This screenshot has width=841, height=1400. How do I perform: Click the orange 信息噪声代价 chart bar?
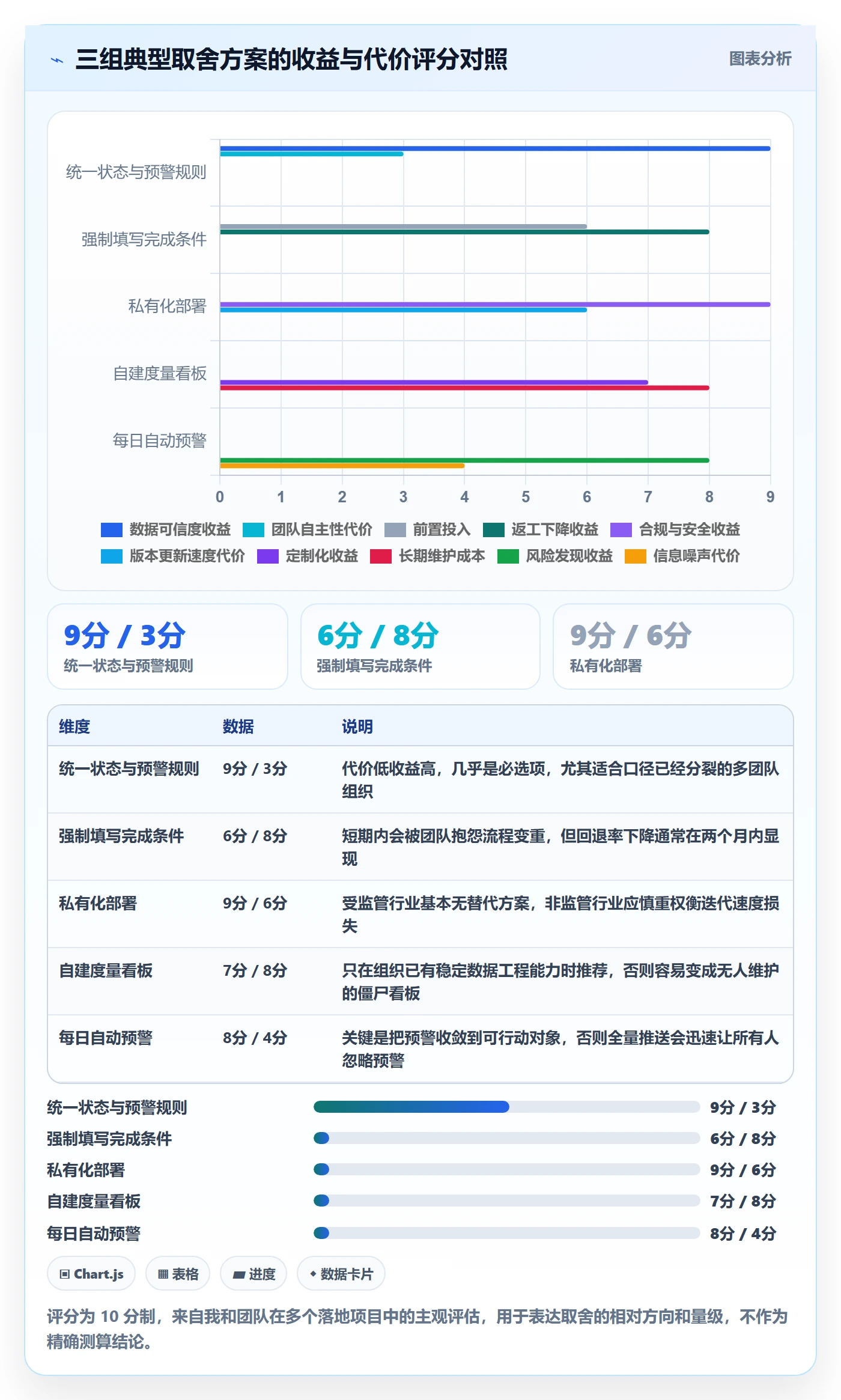coord(342,466)
